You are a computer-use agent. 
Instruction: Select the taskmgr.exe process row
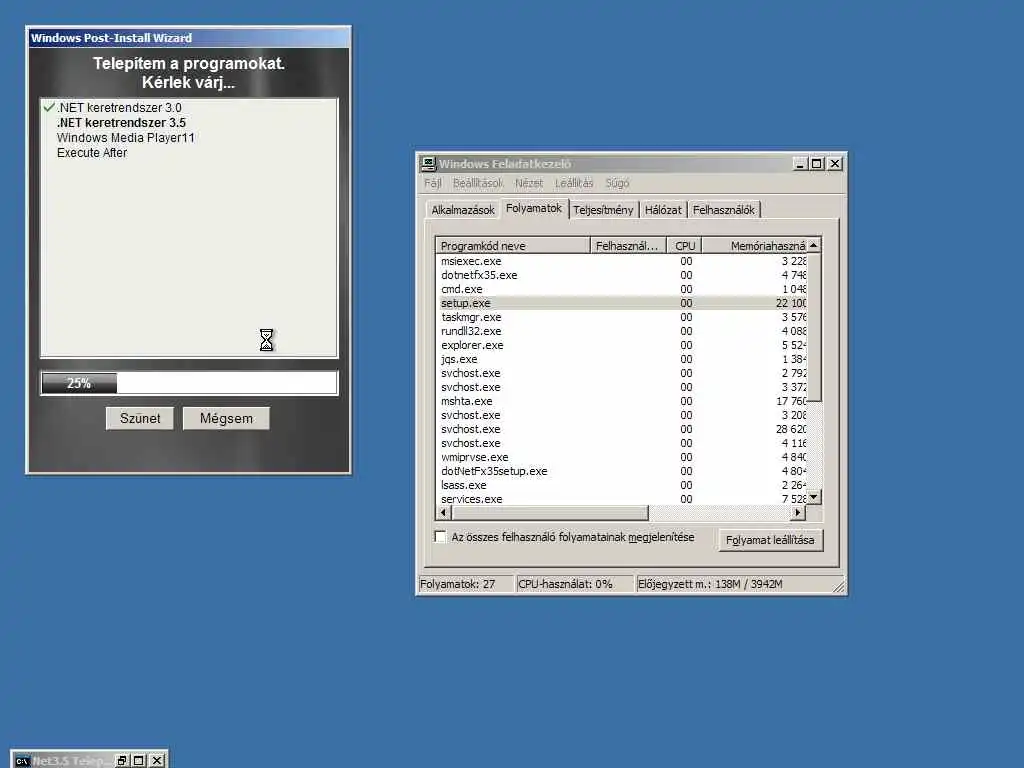pos(621,317)
